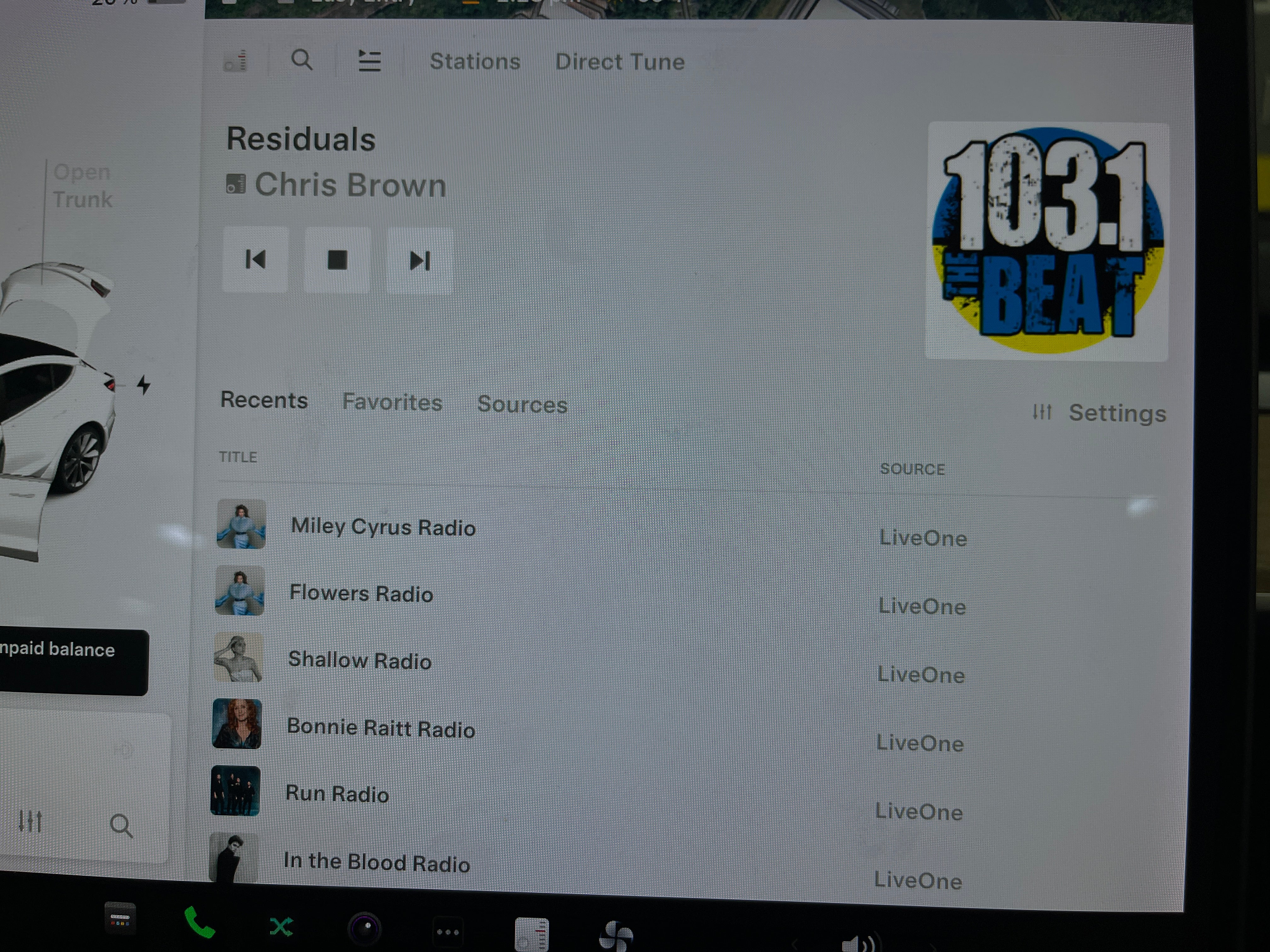The width and height of the screenshot is (1270, 952).
Task: Click LiveOne source for Miley Cyrus Radio
Action: coord(923,538)
